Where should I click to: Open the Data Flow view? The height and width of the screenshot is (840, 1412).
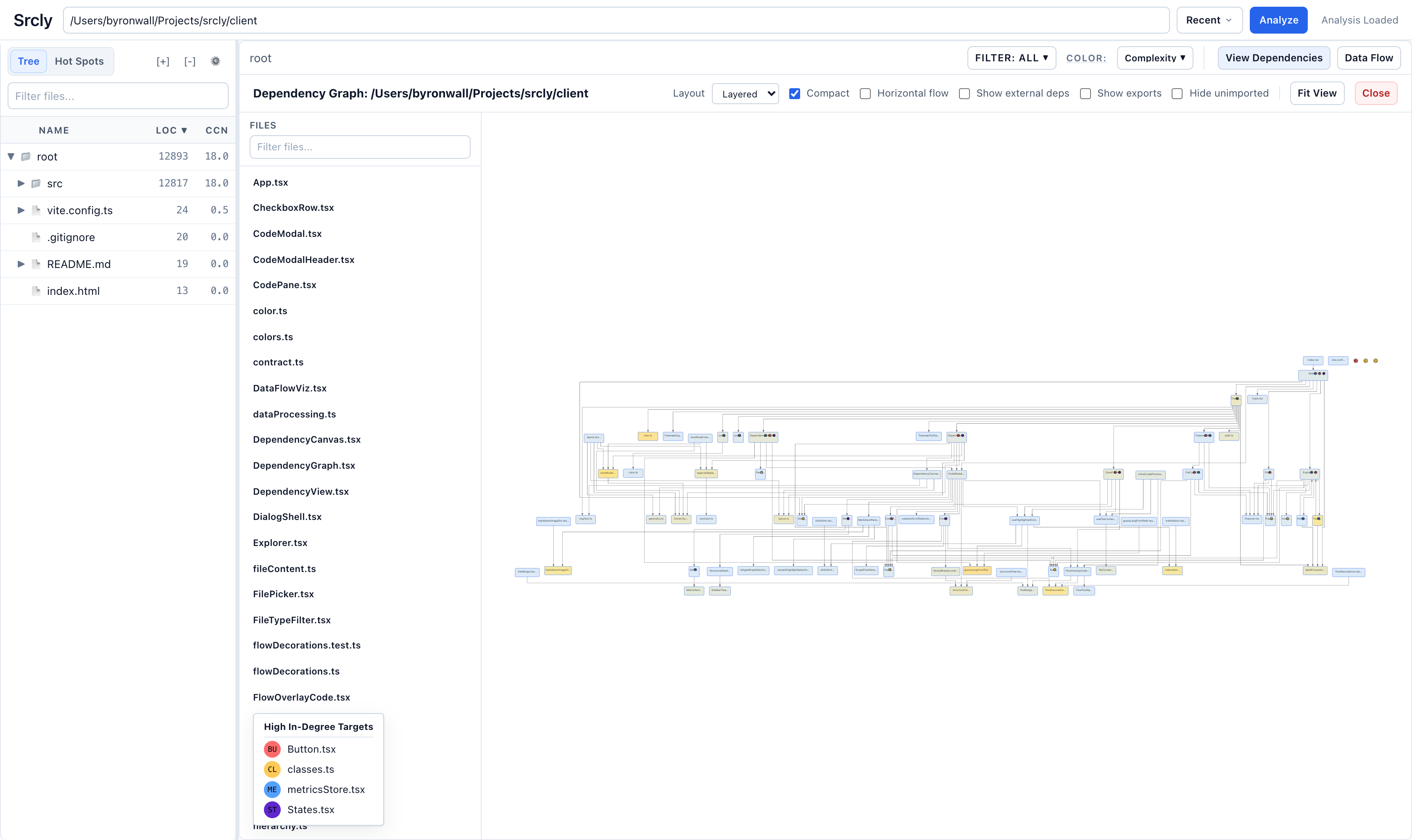1368,58
